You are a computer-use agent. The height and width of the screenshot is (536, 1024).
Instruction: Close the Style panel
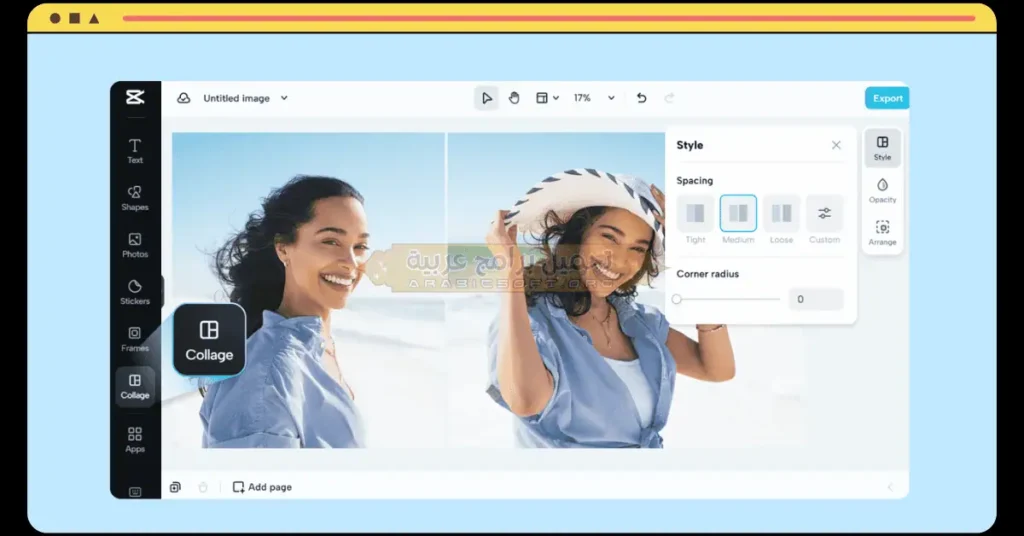point(836,145)
